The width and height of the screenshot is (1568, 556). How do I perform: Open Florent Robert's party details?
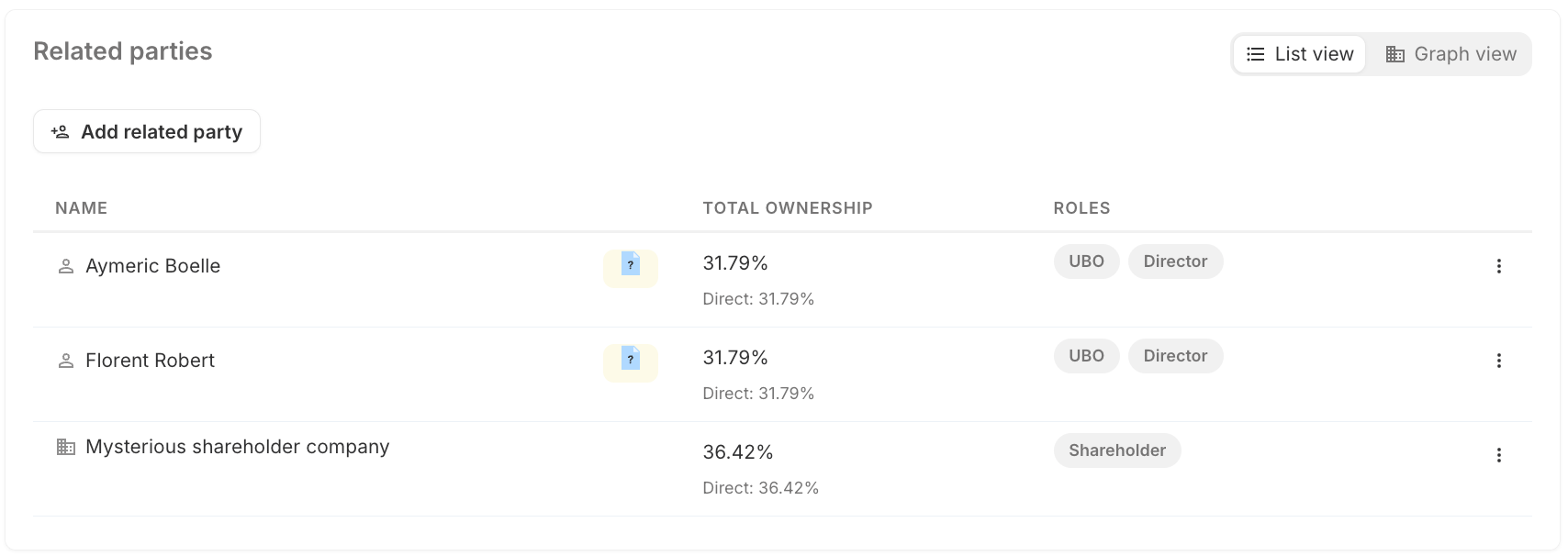(x=151, y=361)
